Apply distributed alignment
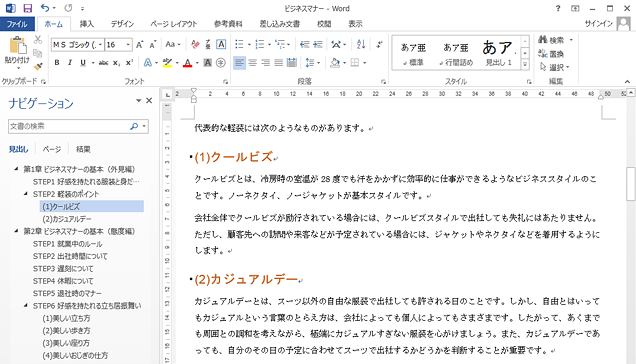 pyautogui.click(x=292, y=63)
